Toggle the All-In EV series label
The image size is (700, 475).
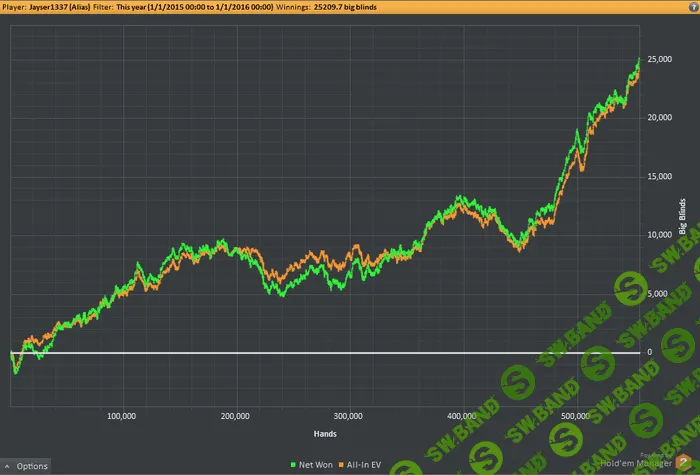tap(364, 465)
